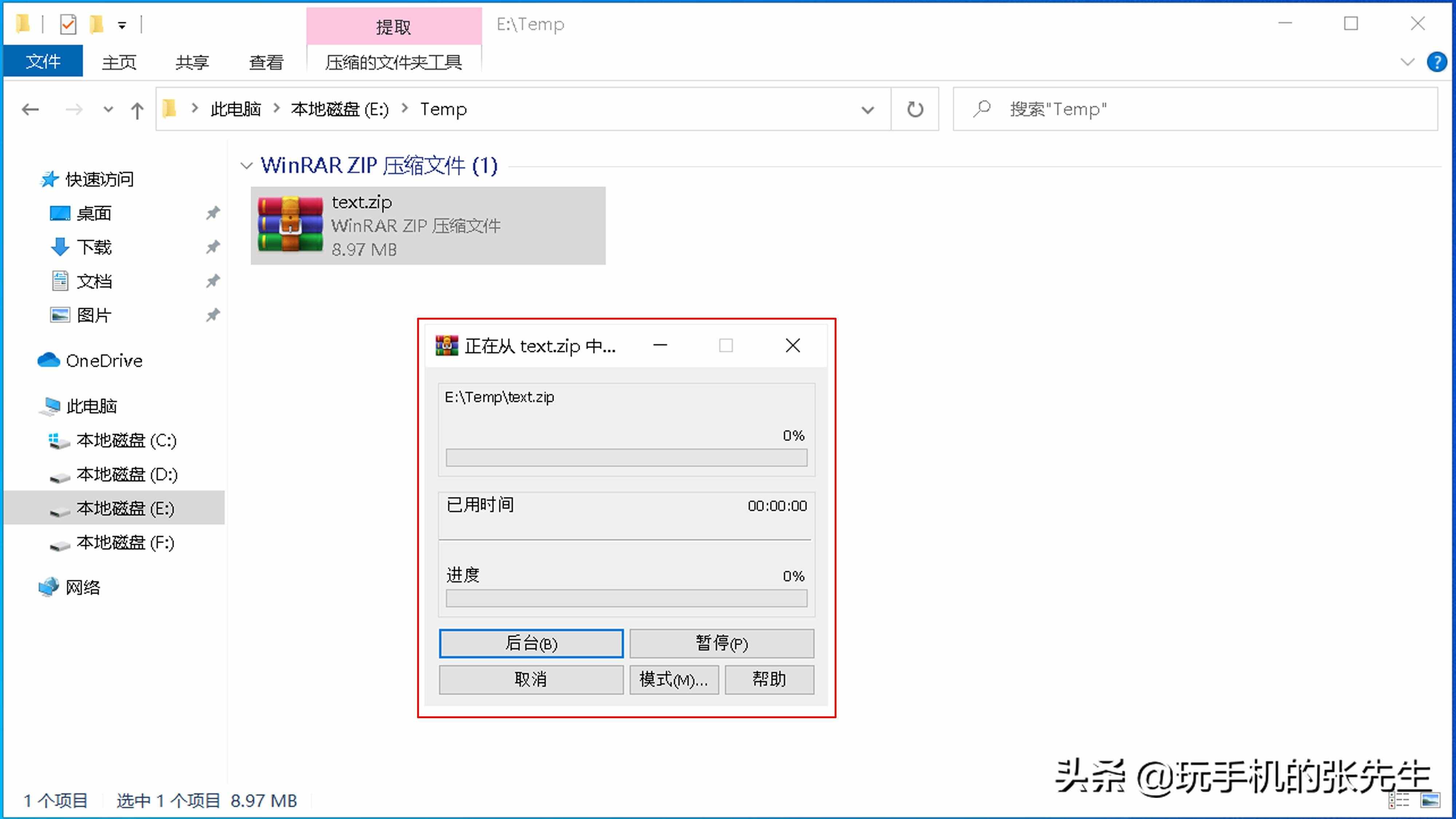Expand address bar history dropdown
Viewport: 1456px width, 819px height.
click(x=868, y=110)
